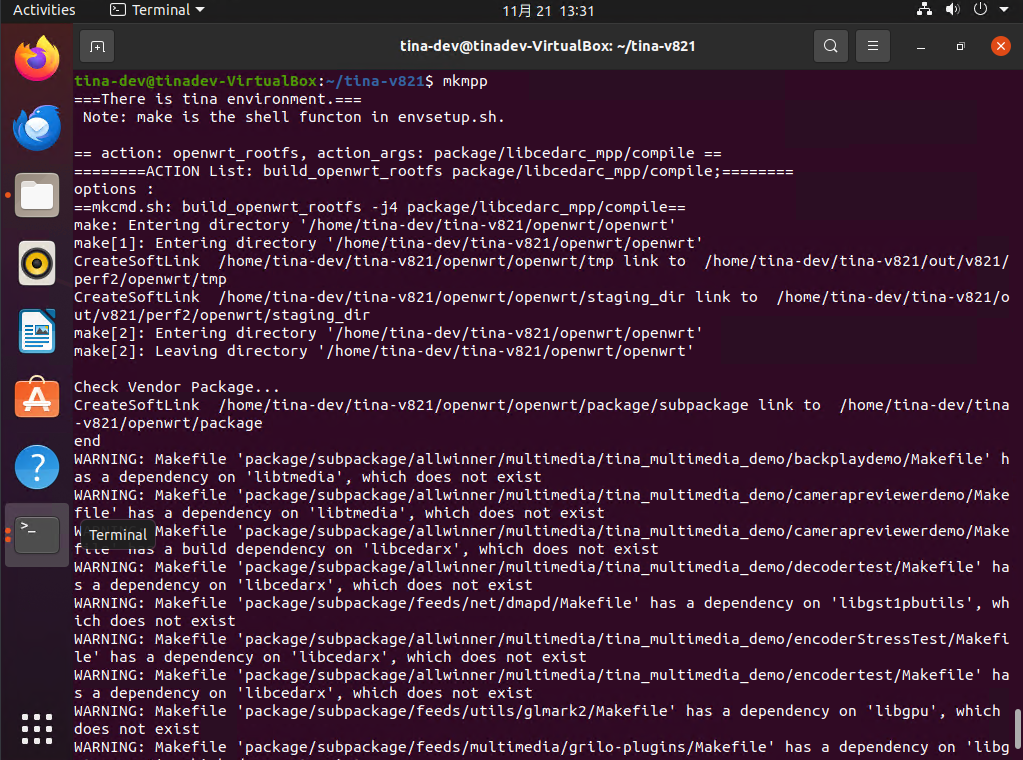This screenshot has width=1023, height=760.
Task: Open the clock and calendar panel
Action: click(548, 10)
